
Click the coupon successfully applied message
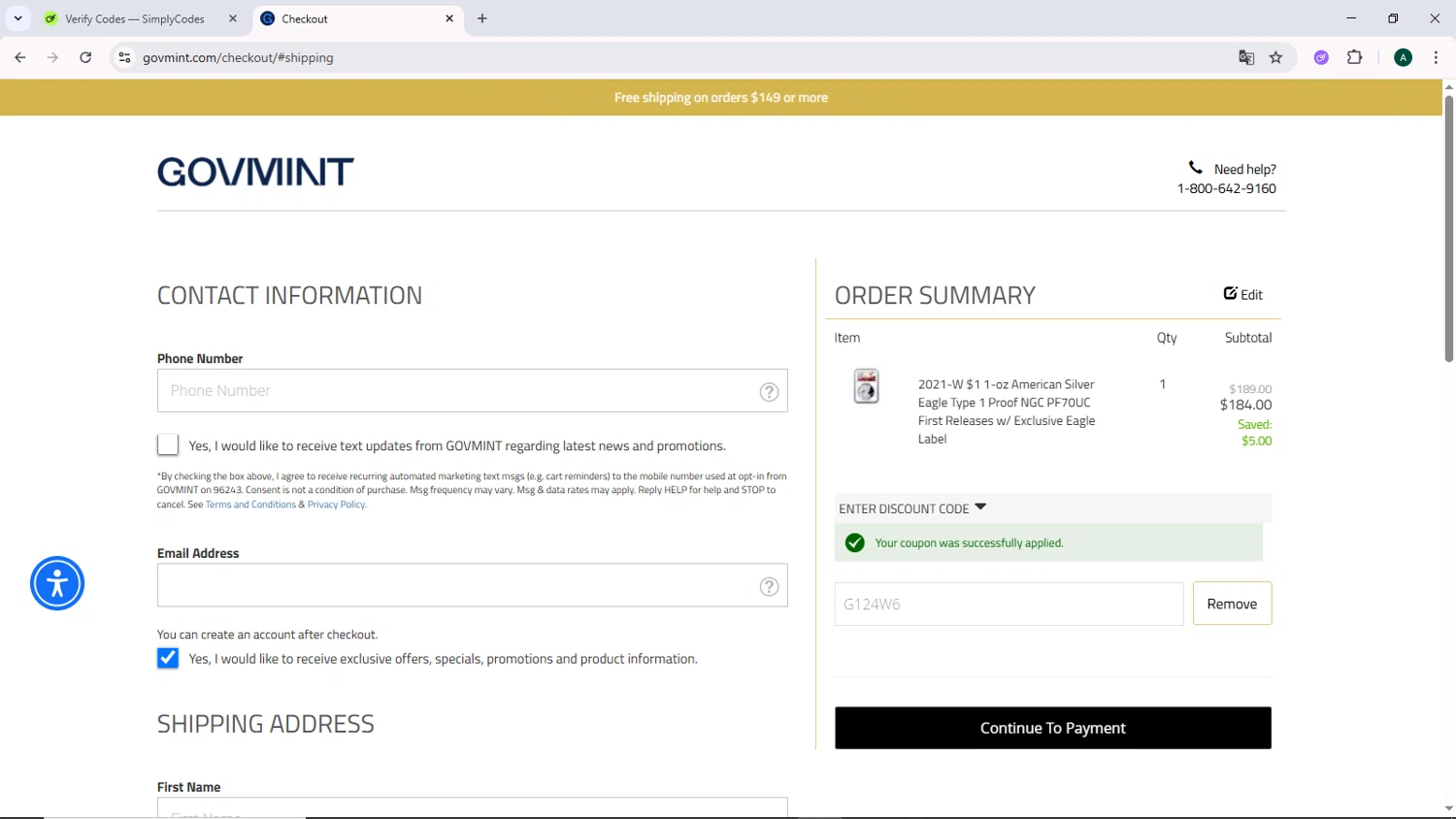tap(969, 542)
